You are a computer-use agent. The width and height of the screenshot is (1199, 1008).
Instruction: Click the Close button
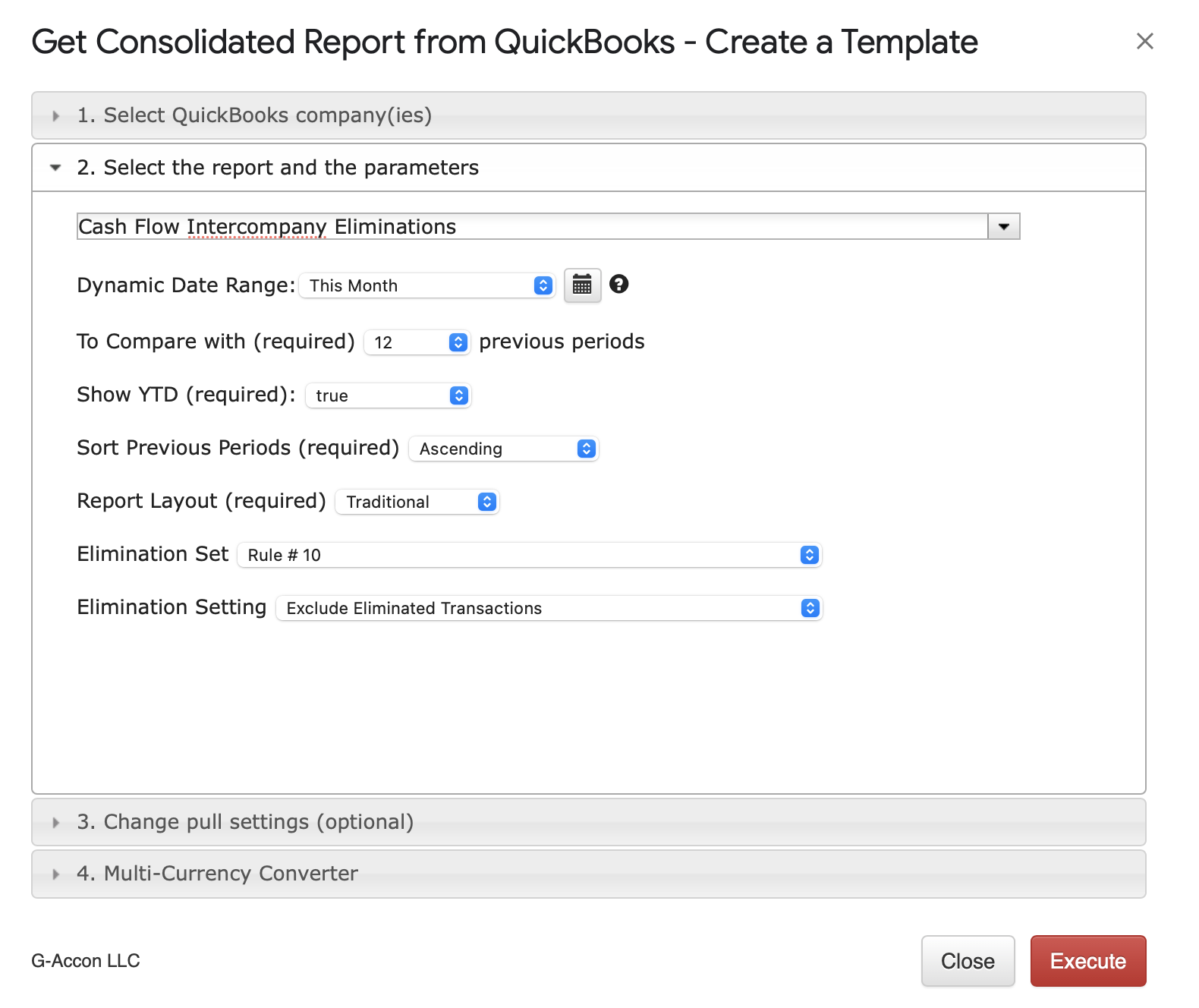(x=968, y=961)
